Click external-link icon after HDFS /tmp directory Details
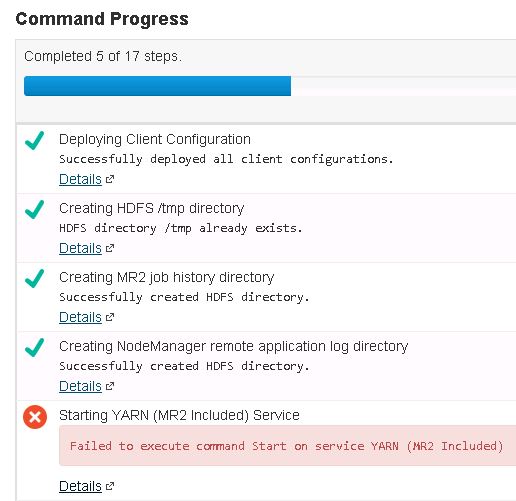 pyautogui.click(x=110, y=248)
